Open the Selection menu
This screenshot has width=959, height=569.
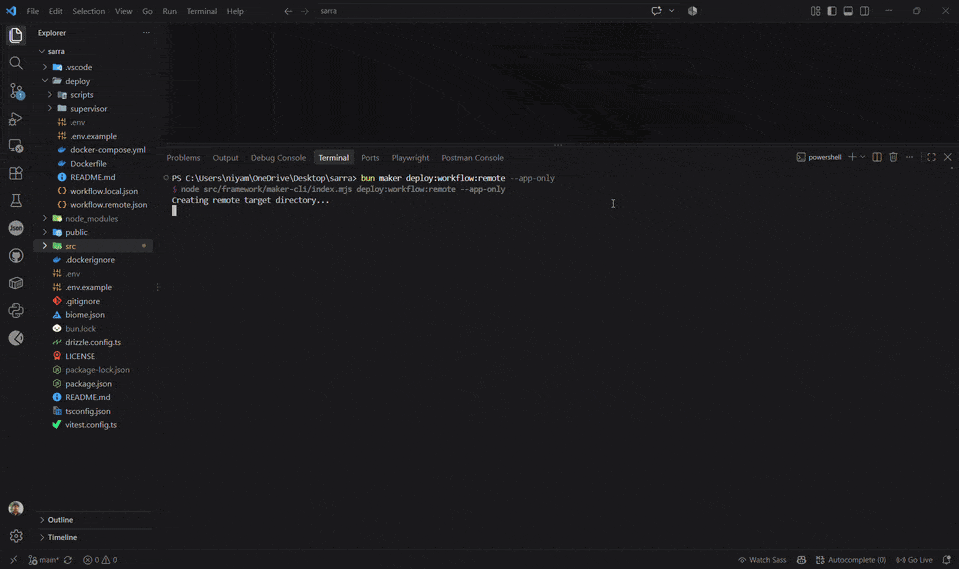[x=88, y=11]
